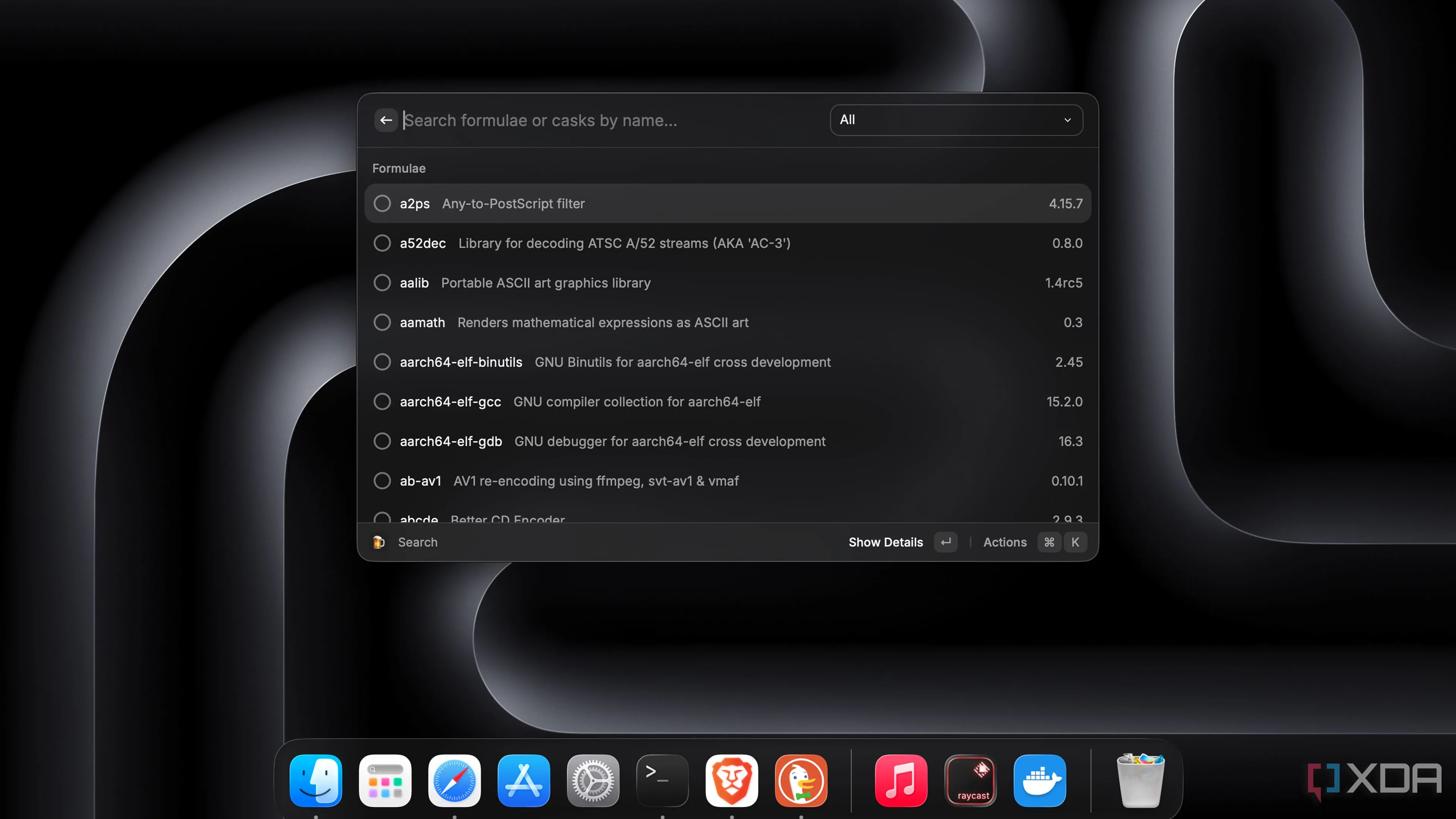Open Launchpad from the dock
The image size is (1456, 819).
(385, 781)
